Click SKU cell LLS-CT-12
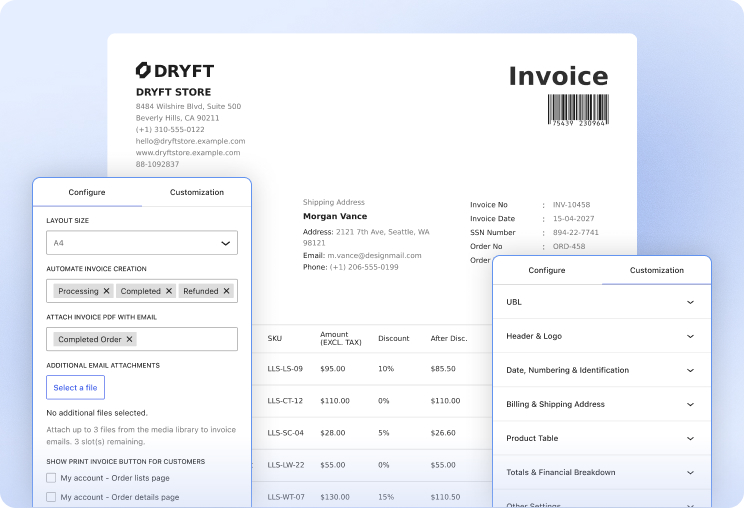 285,401
